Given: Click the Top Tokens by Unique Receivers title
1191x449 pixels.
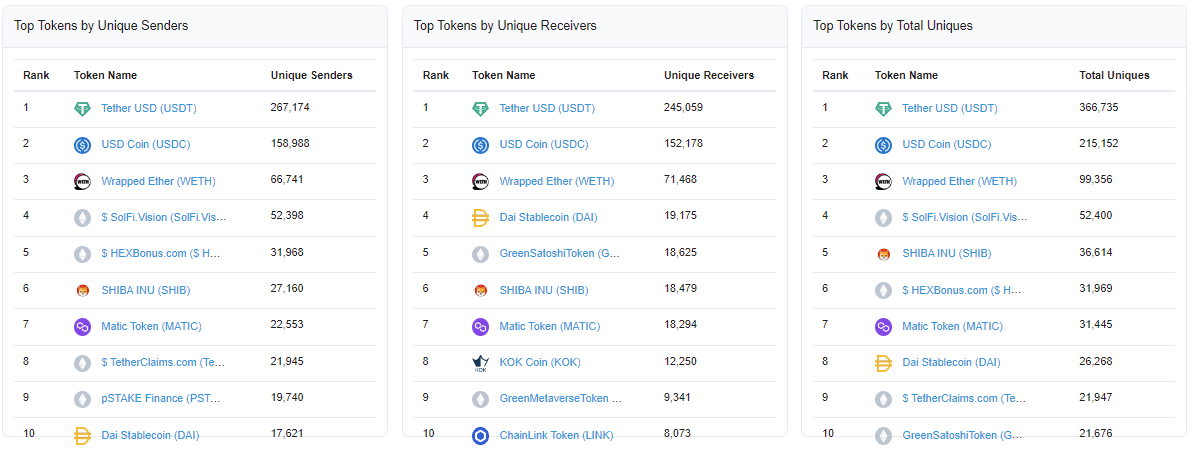Looking at the screenshot, I should pos(505,26).
